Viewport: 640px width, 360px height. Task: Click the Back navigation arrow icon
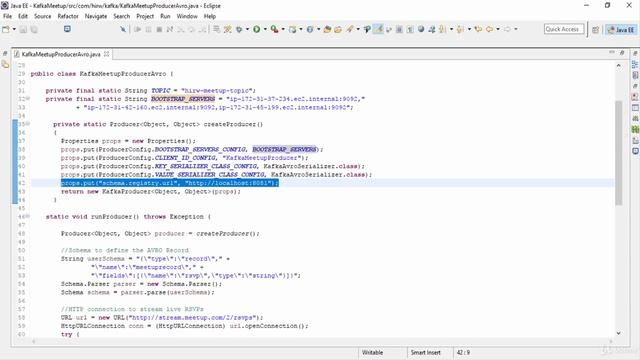point(489,29)
